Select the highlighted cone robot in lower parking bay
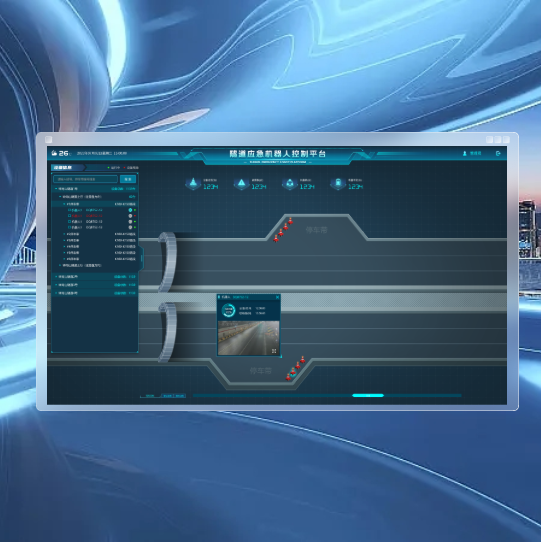This screenshot has width=541, height=542. [293, 372]
